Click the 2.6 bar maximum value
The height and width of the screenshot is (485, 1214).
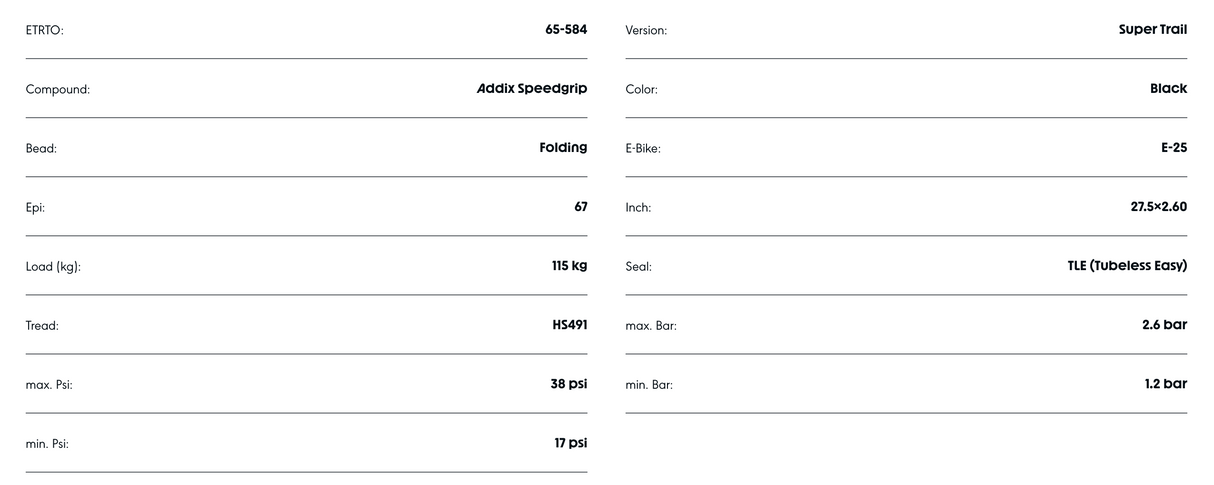pos(1165,325)
